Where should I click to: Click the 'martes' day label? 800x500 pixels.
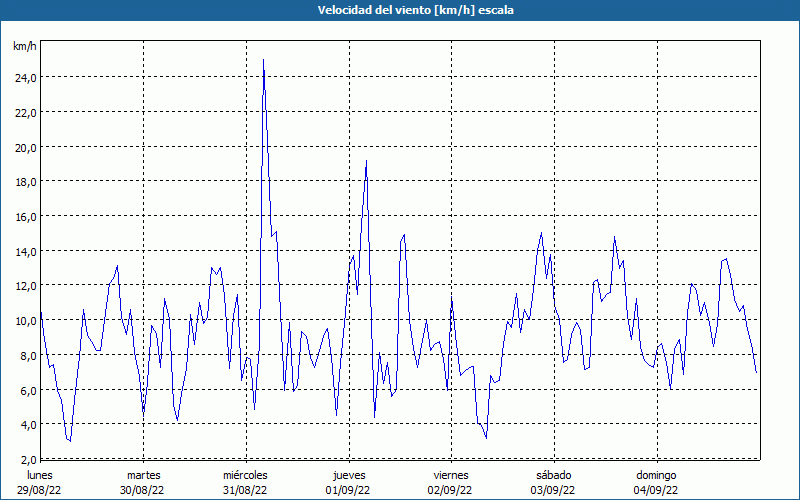[x=143, y=475]
